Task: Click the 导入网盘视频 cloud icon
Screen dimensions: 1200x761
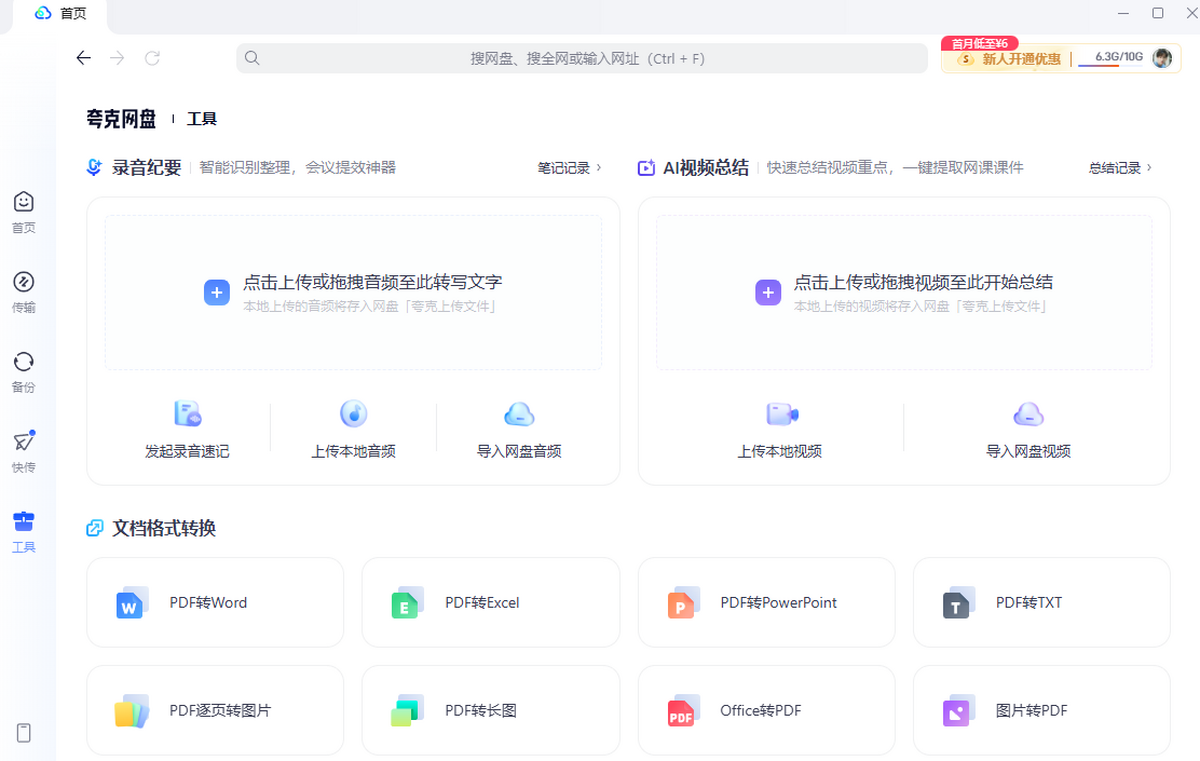Action: [1028, 413]
